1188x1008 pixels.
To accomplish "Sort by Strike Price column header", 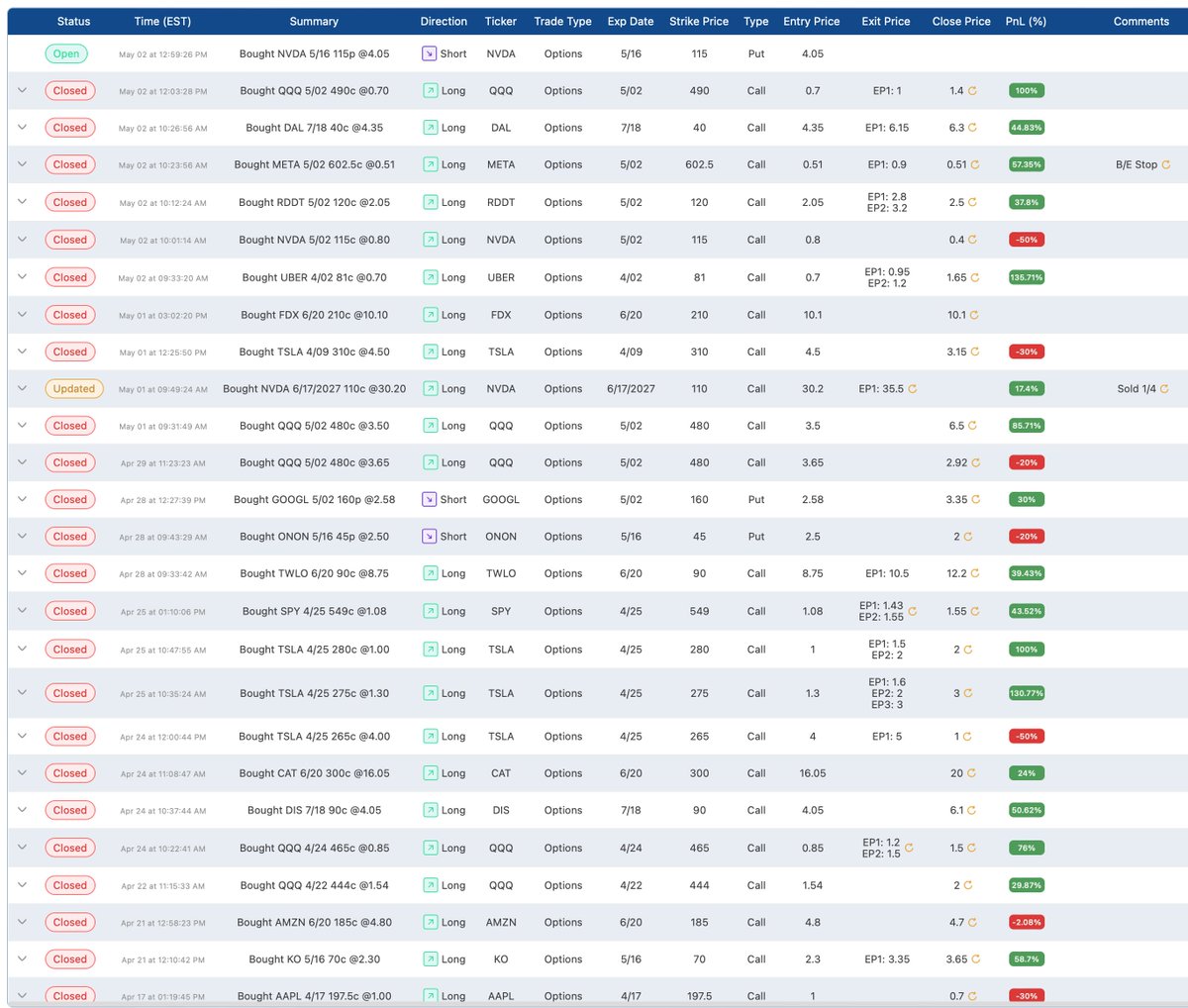I will pyautogui.click(x=699, y=22).
